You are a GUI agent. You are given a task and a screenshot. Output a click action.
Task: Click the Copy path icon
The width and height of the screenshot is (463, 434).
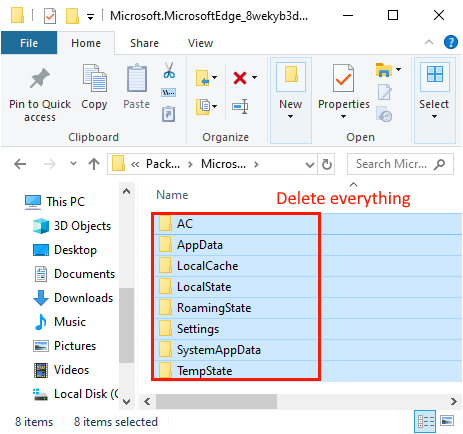click(169, 92)
